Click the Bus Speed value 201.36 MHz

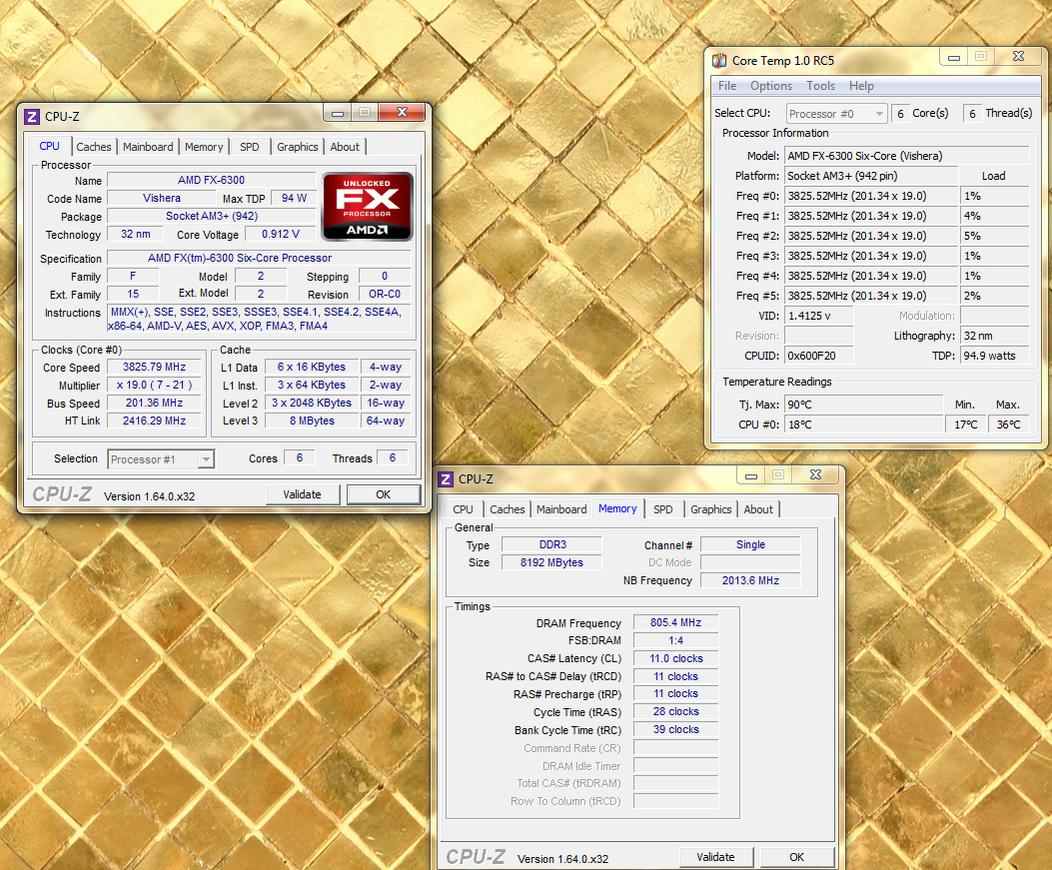[x=154, y=403]
